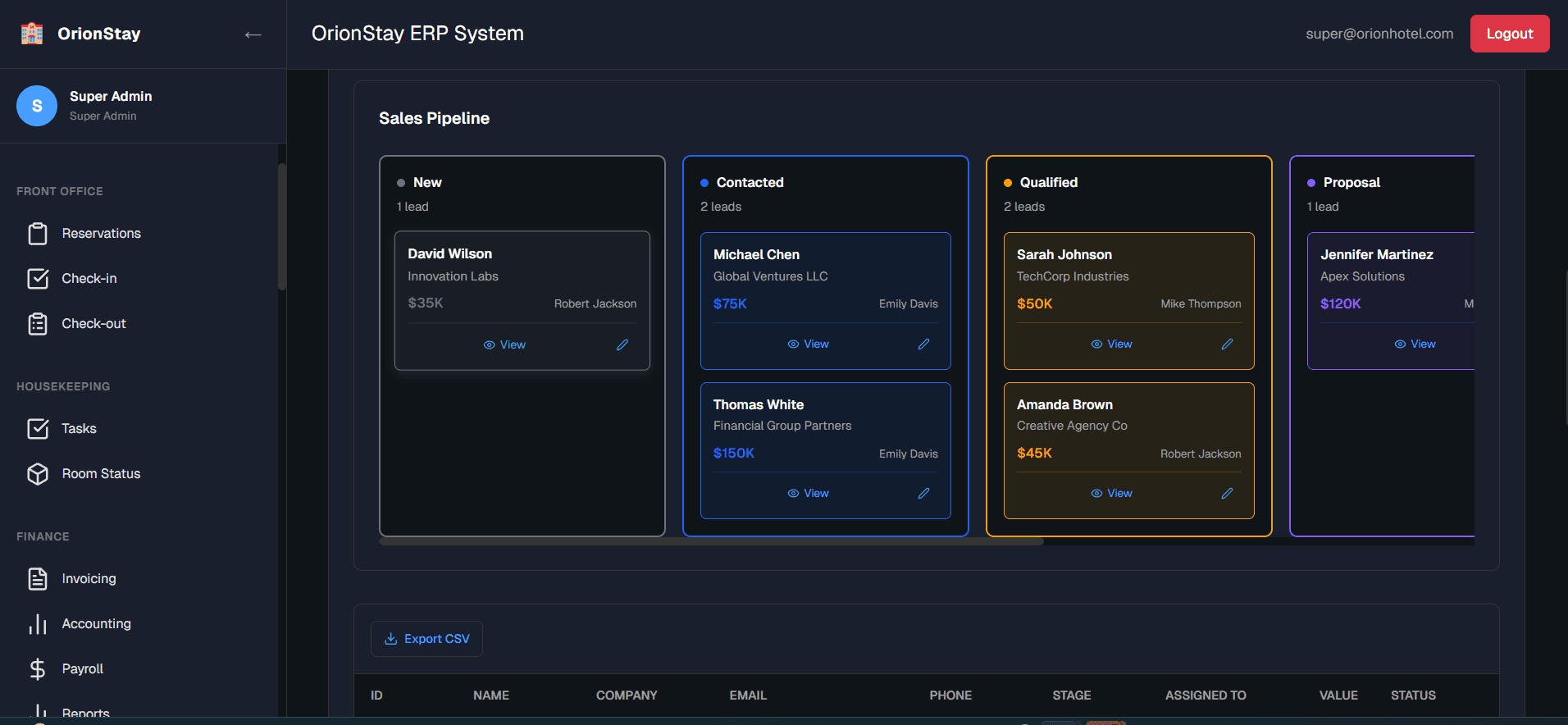Sort by STAGE column header
The image size is (1568, 725).
click(1072, 695)
